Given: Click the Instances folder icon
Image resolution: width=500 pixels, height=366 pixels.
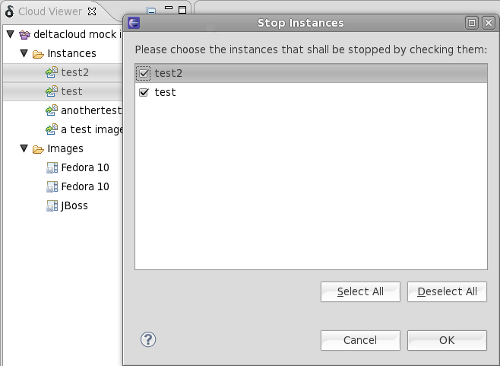Looking at the screenshot, I should click(38, 54).
